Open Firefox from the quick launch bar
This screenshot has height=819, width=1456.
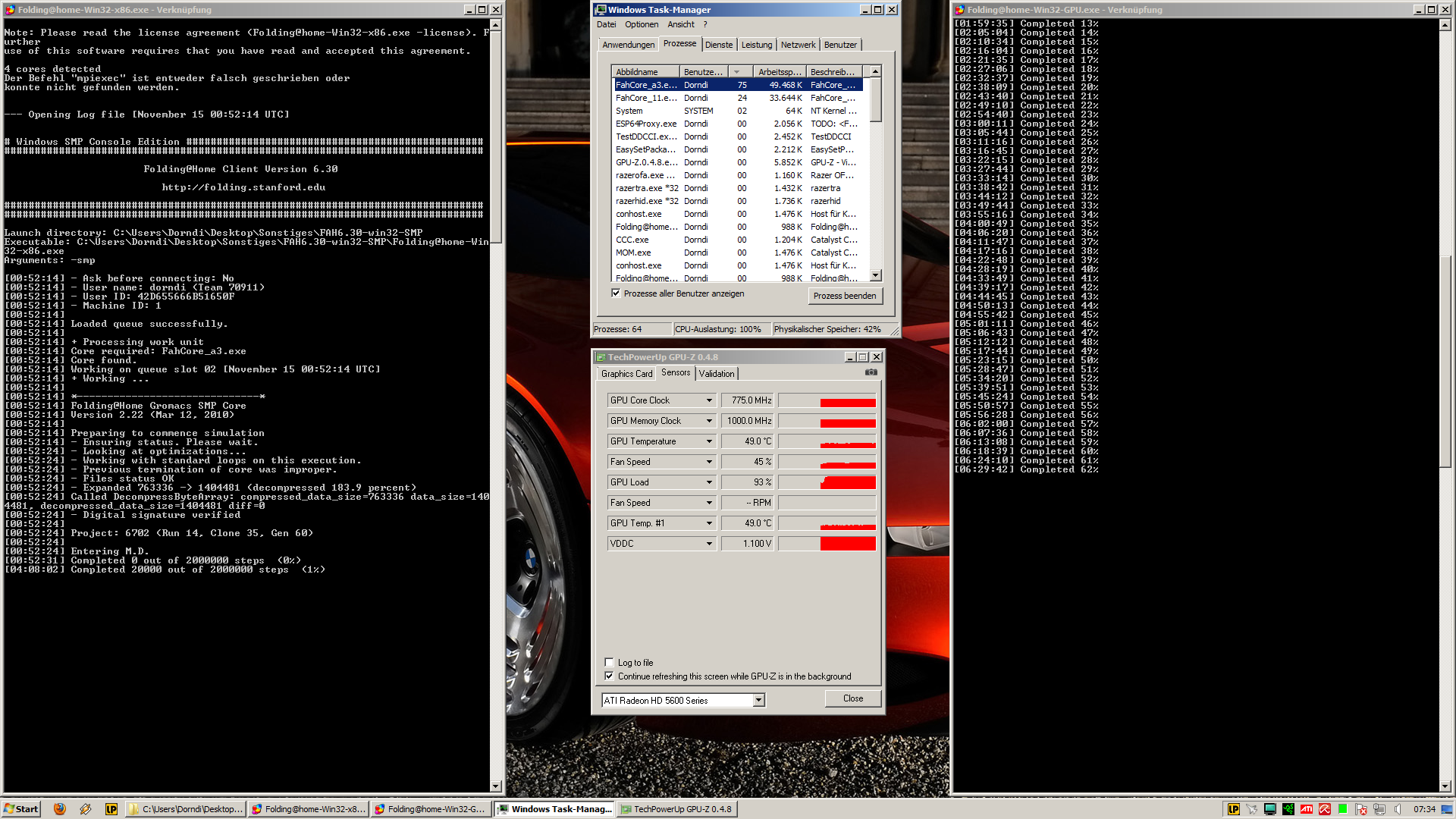[x=60, y=809]
